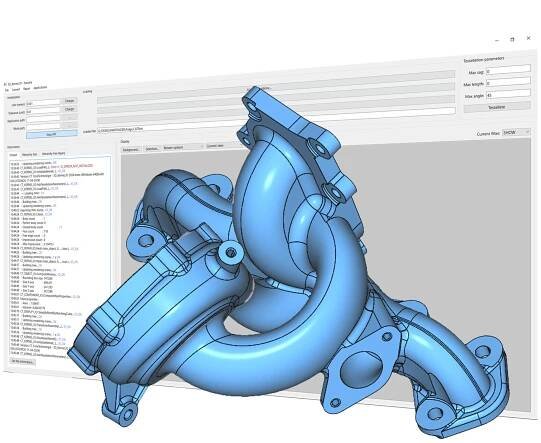Close the application window

(529, 38)
